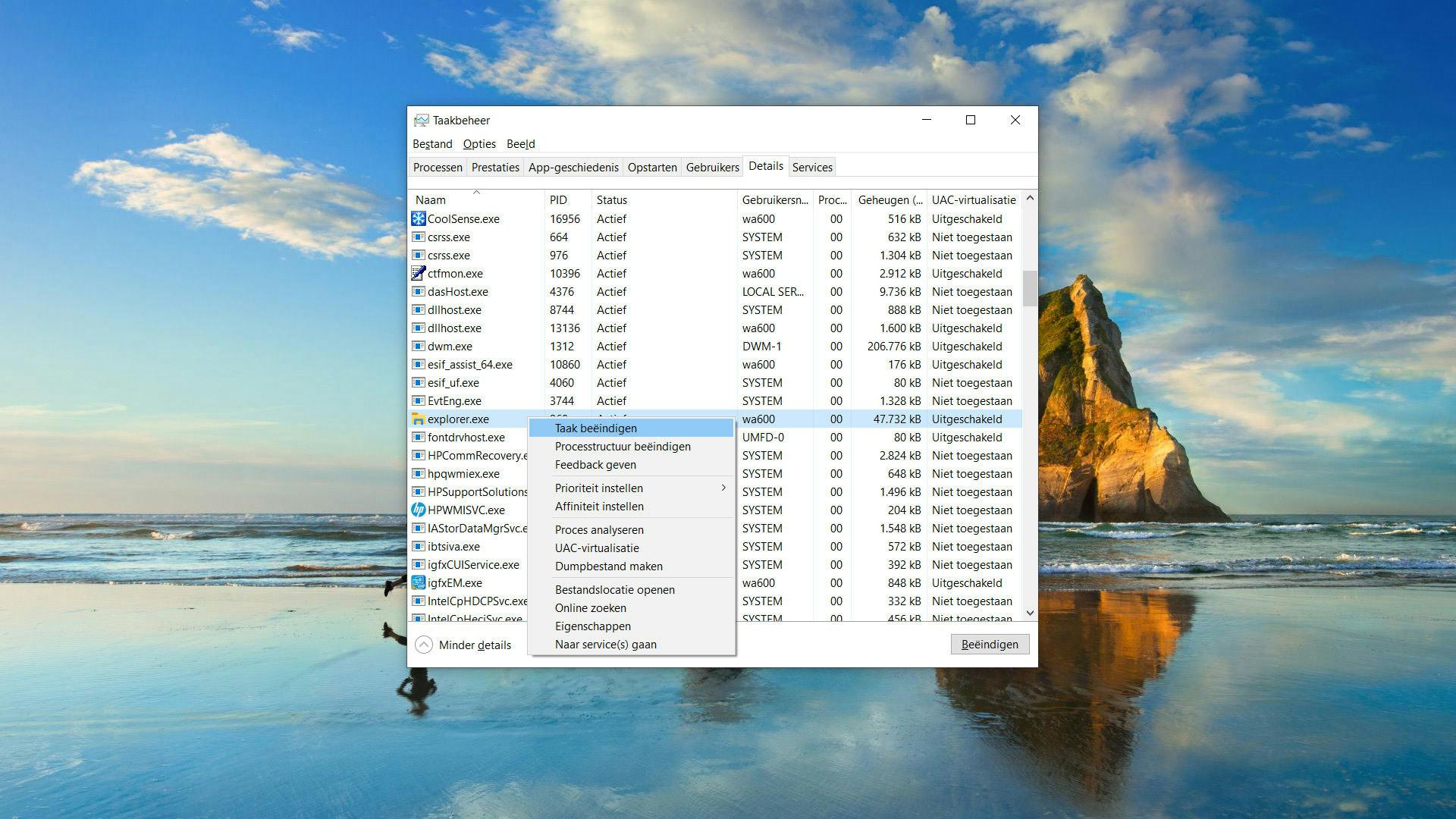1456x819 pixels.
Task: Click the scrollbar down arrow
Action: (x=1030, y=613)
